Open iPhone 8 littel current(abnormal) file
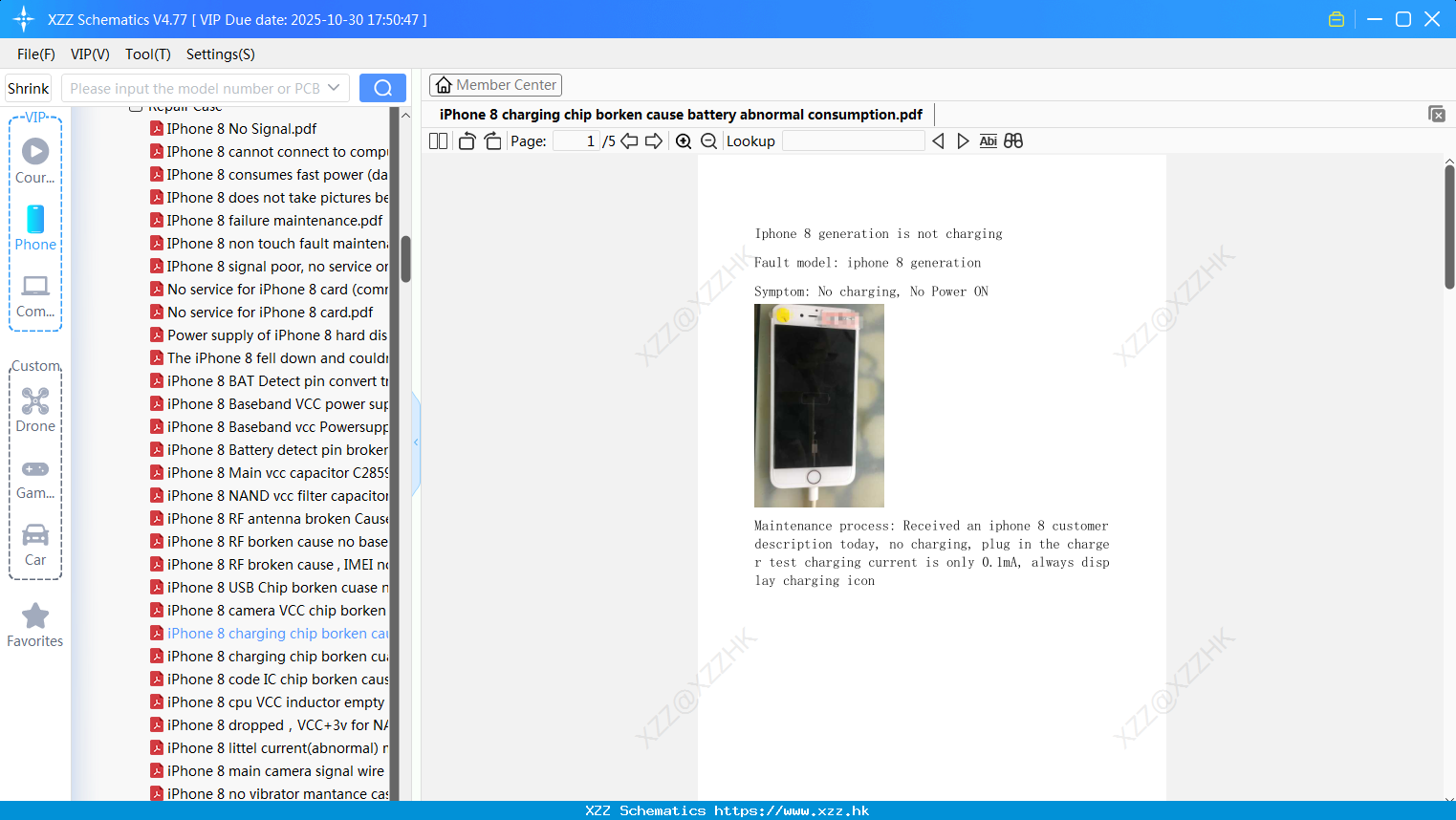 click(269, 748)
